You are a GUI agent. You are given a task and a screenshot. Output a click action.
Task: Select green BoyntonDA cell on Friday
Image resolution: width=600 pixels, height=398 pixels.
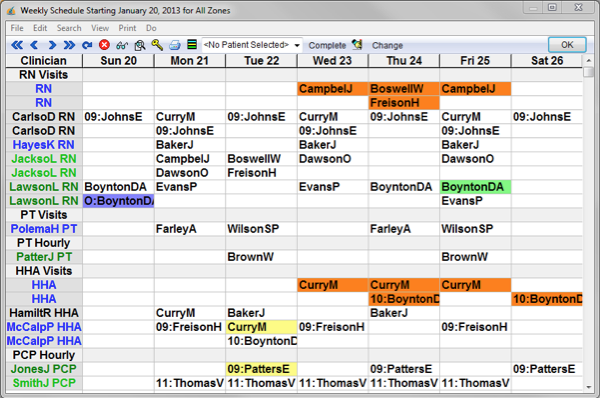[x=475, y=187]
